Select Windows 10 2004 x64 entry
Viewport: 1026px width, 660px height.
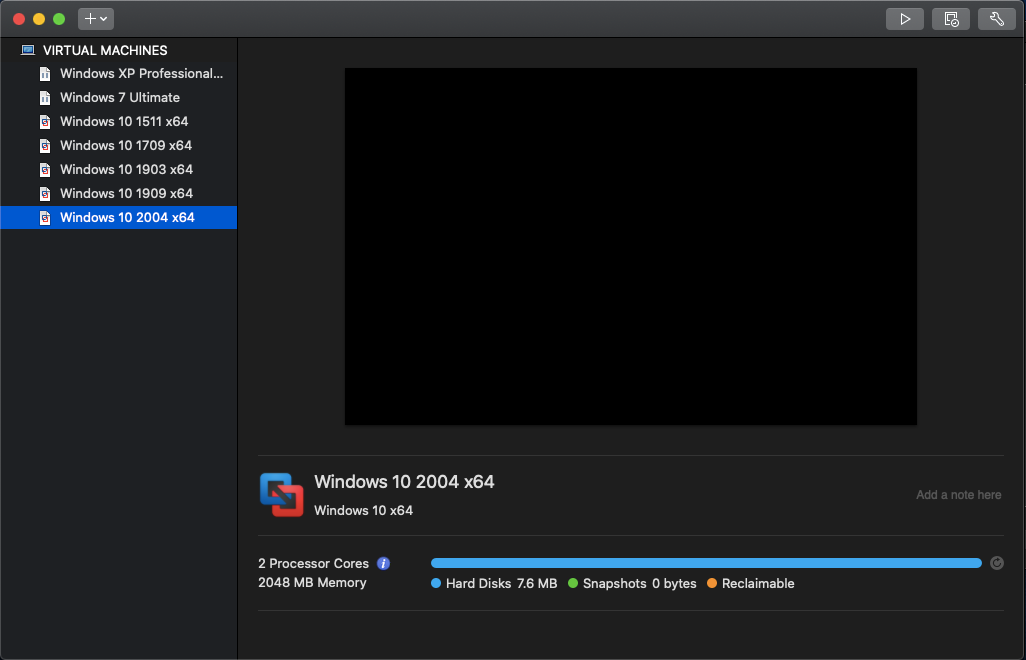coord(118,217)
